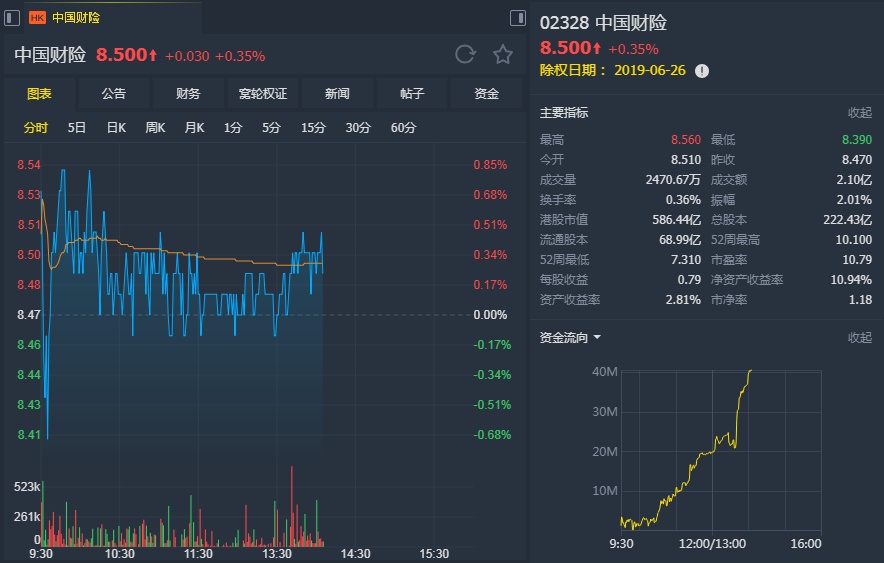Add stock to favorites with star icon
884x563 pixels.
point(502,55)
